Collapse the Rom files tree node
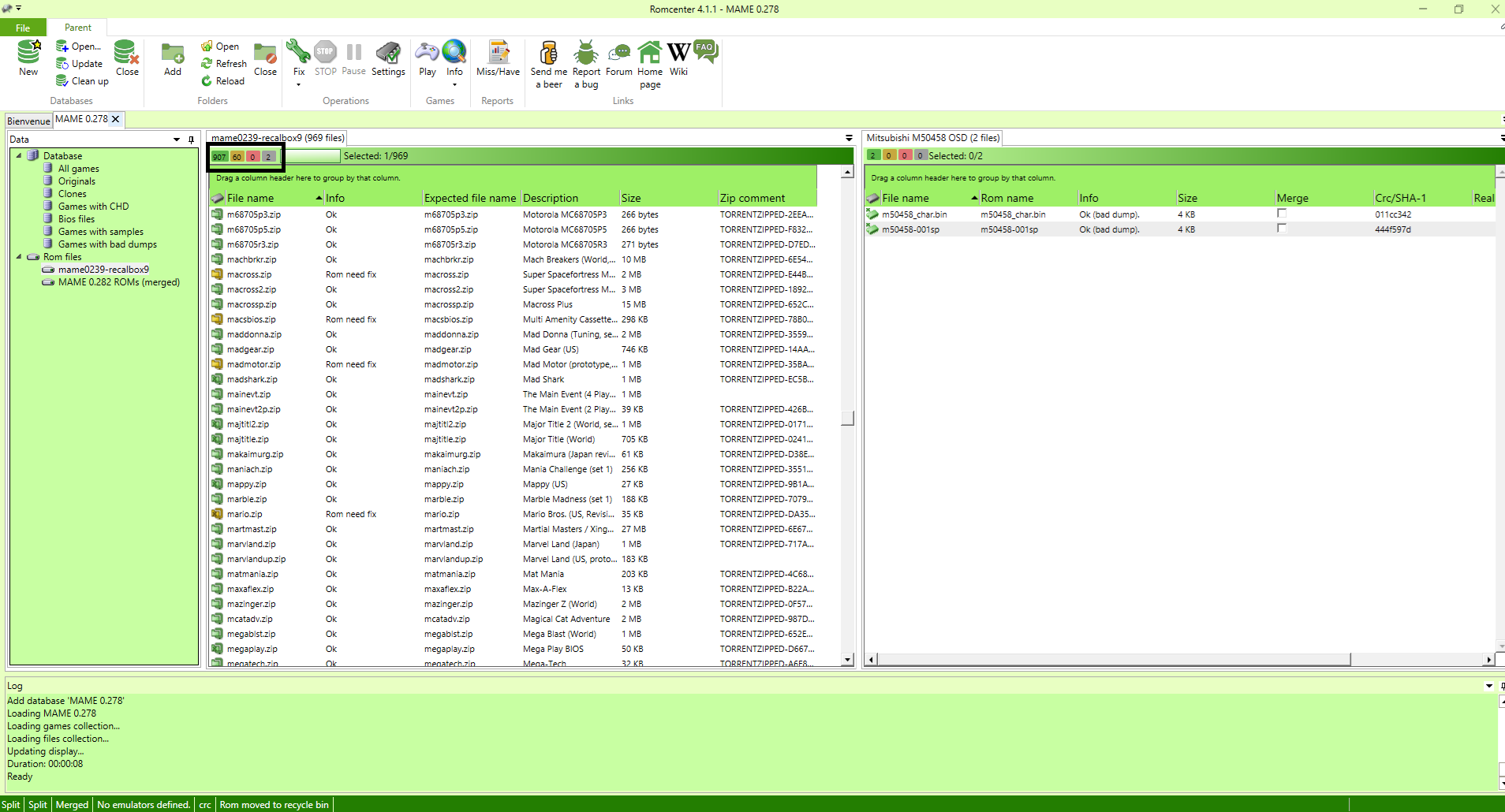Image resolution: width=1505 pixels, height=812 pixels. (19, 256)
